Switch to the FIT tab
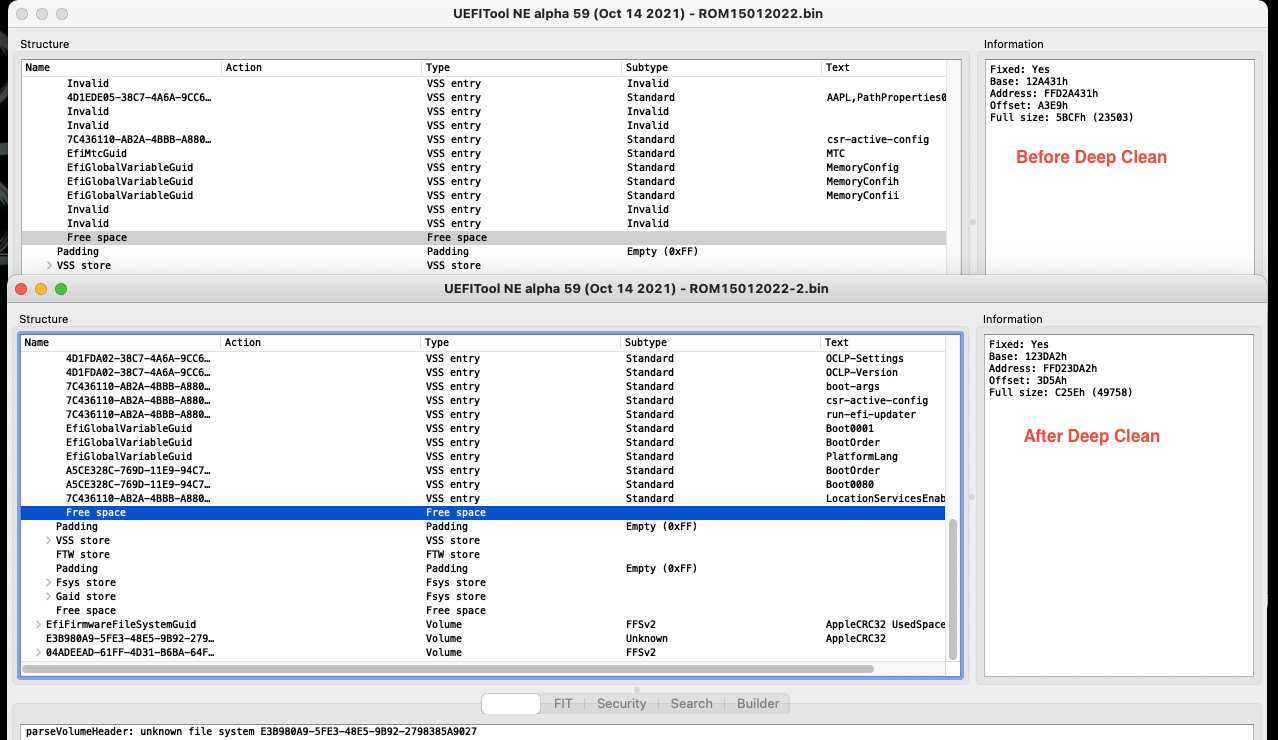Image resolution: width=1278 pixels, height=740 pixels. (x=563, y=704)
